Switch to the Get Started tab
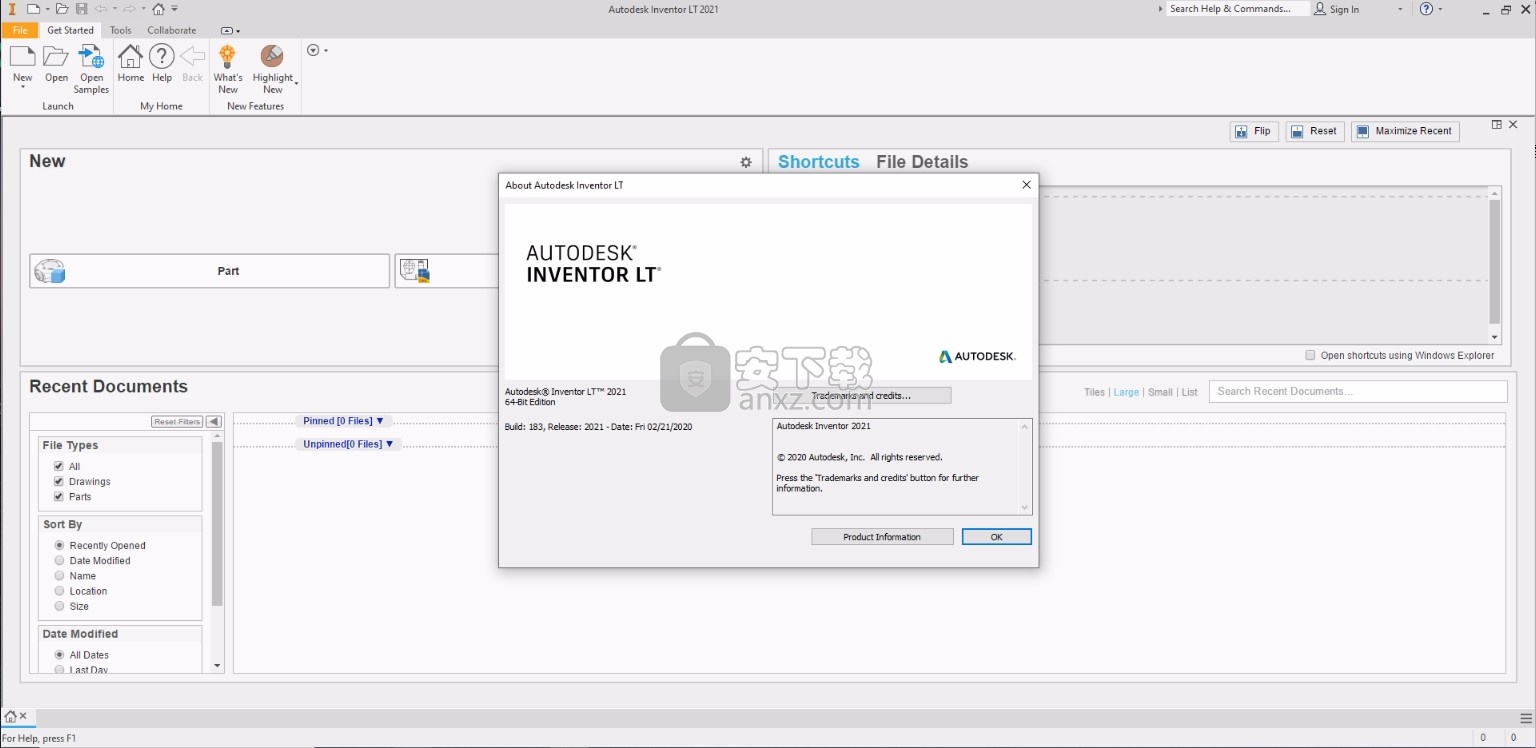This screenshot has height=748, width=1536. [x=70, y=30]
